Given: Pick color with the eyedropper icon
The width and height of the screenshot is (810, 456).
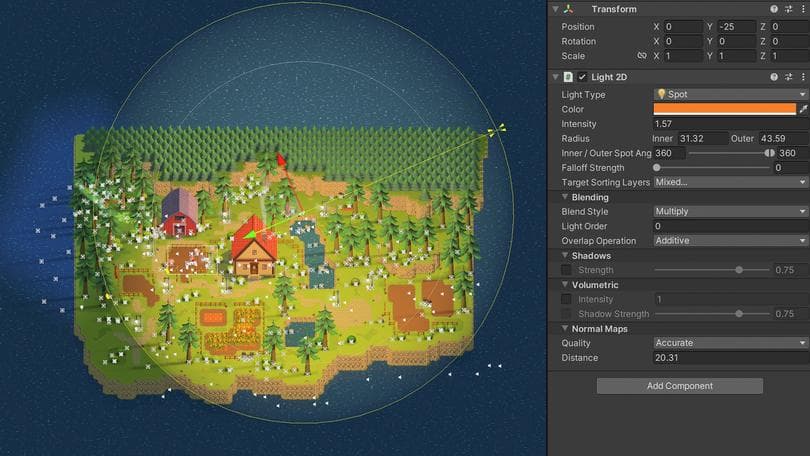Looking at the screenshot, I should (x=803, y=109).
